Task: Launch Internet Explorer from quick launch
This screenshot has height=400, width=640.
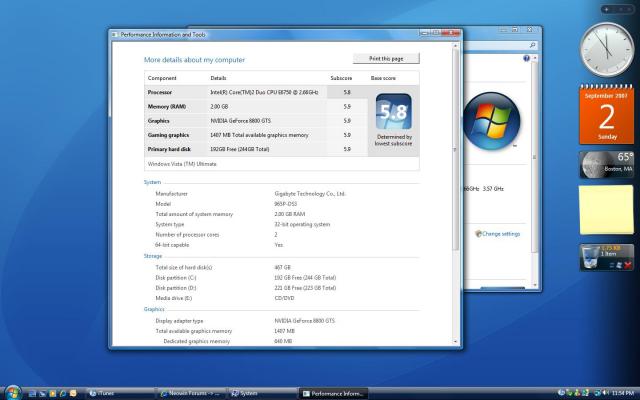Action: click(x=62, y=393)
